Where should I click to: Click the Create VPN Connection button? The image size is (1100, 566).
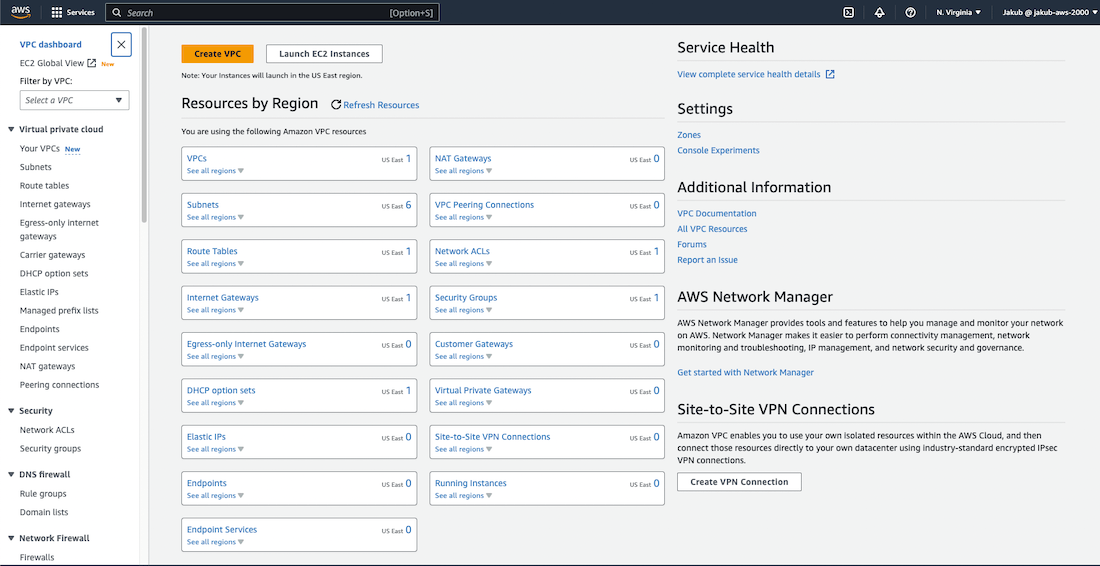pos(739,482)
